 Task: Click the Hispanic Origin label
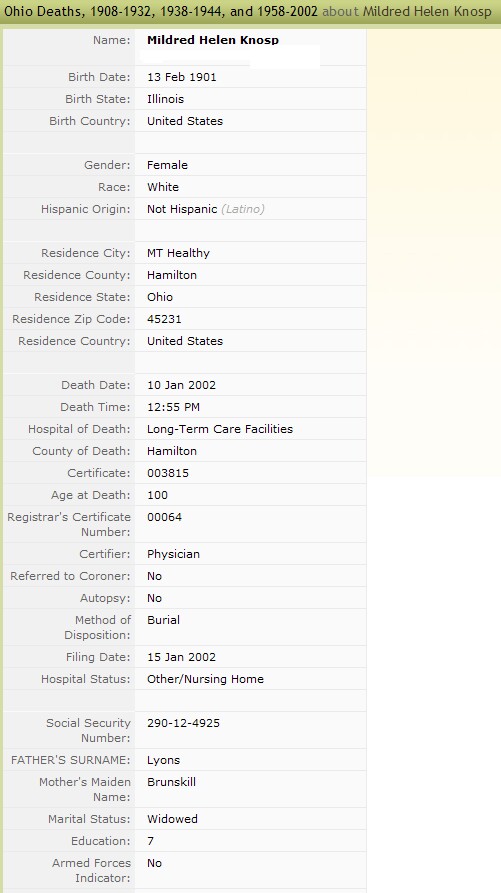tap(85, 209)
